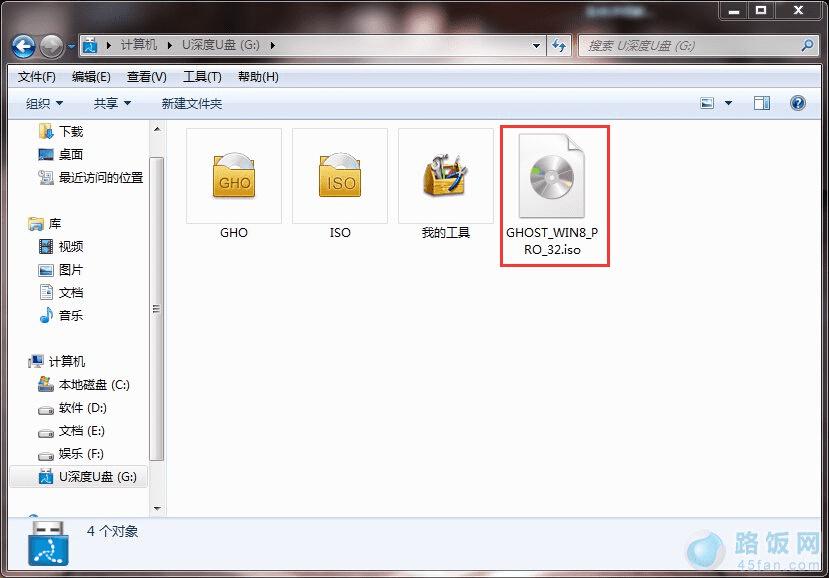The height and width of the screenshot is (578, 829).
Task: Open the 工具(T) menu
Action: click(202, 77)
